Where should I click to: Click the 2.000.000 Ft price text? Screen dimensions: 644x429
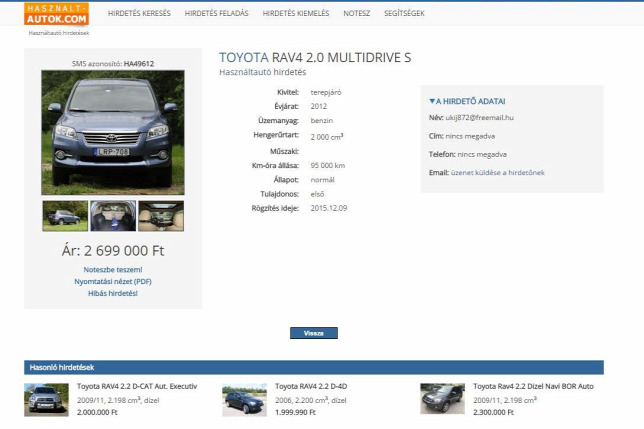click(97, 412)
